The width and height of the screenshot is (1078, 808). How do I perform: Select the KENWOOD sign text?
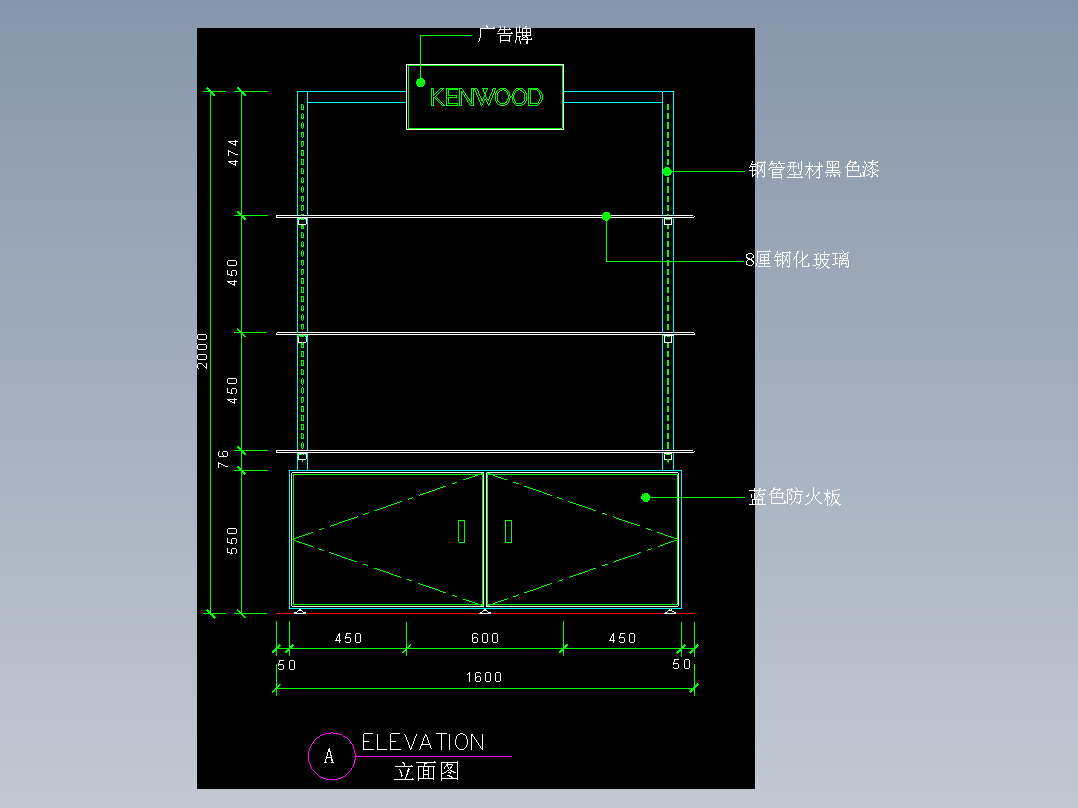click(486, 97)
